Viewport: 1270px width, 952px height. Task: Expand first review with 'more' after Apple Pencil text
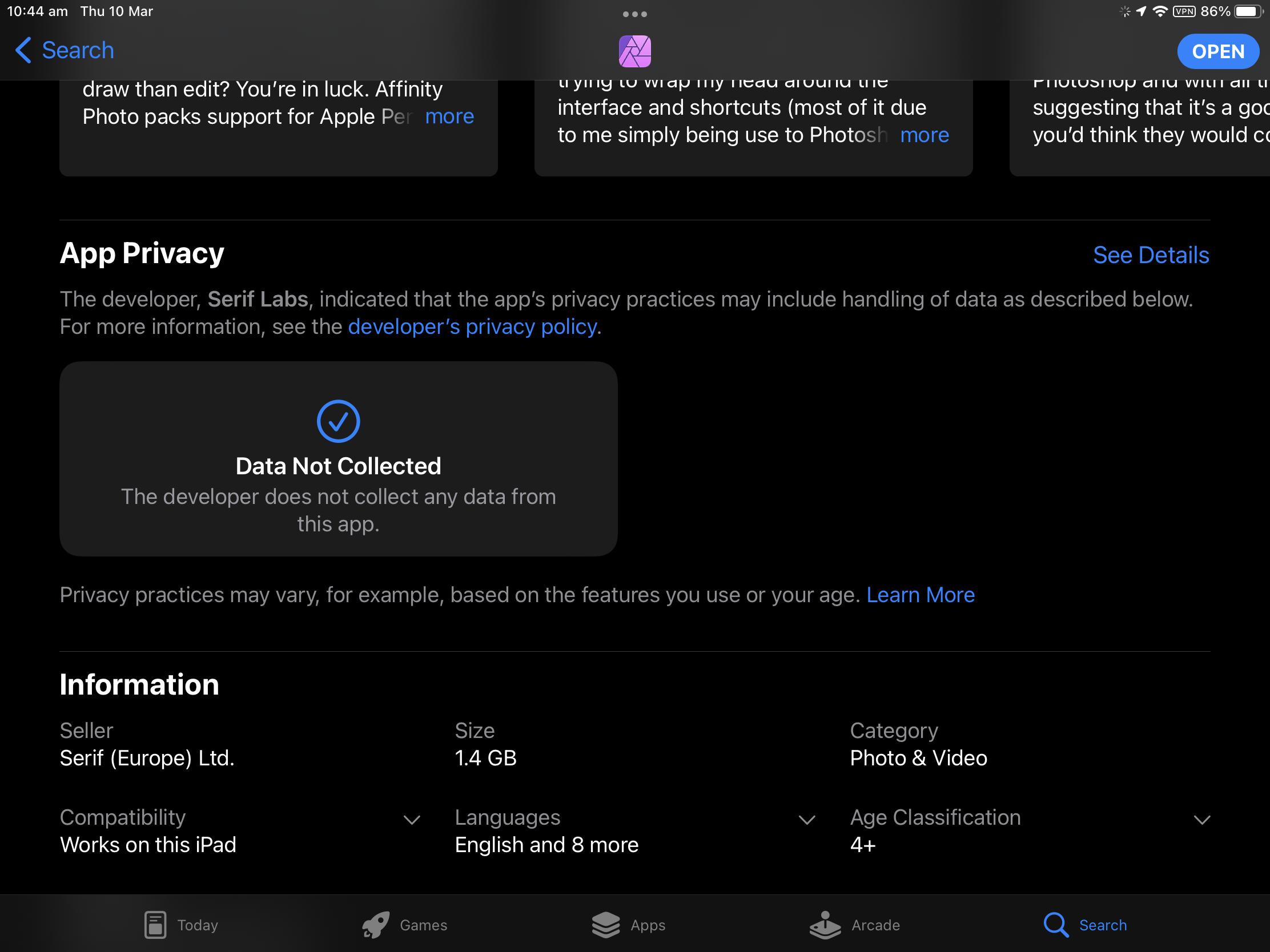[449, 116]
